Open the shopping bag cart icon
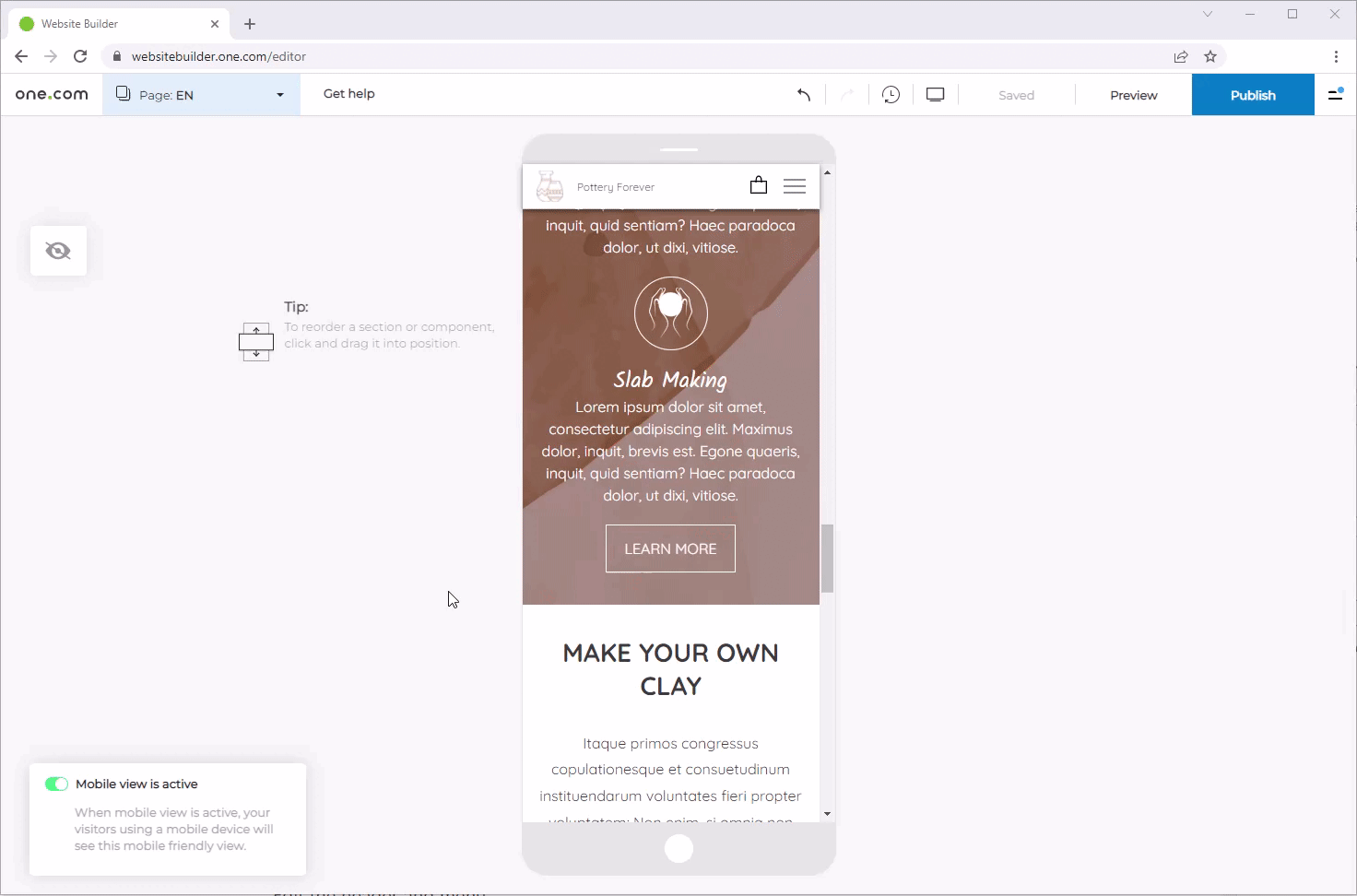1357x896 pixels. click(759, 185)
